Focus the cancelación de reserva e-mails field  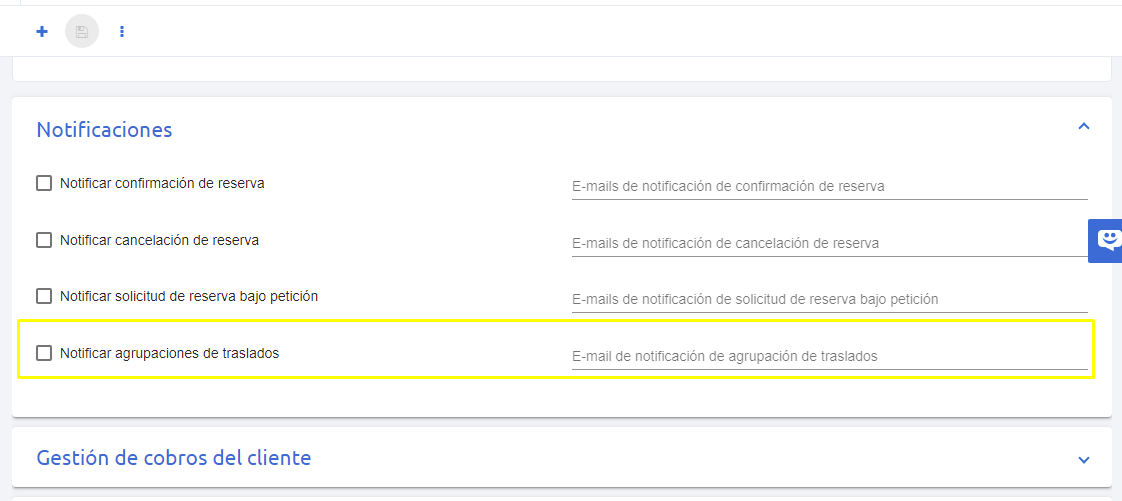pyautogui.click(x=829, y=243)
